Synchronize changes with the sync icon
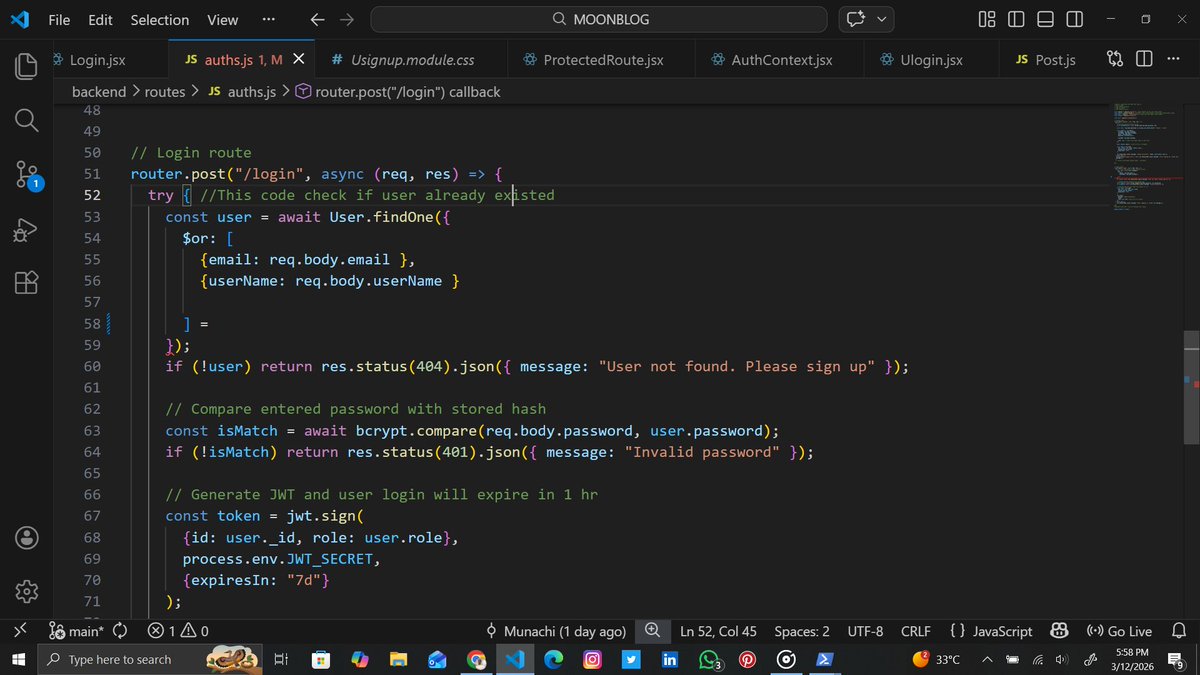The image size is (1200, 675). (121, 631)
